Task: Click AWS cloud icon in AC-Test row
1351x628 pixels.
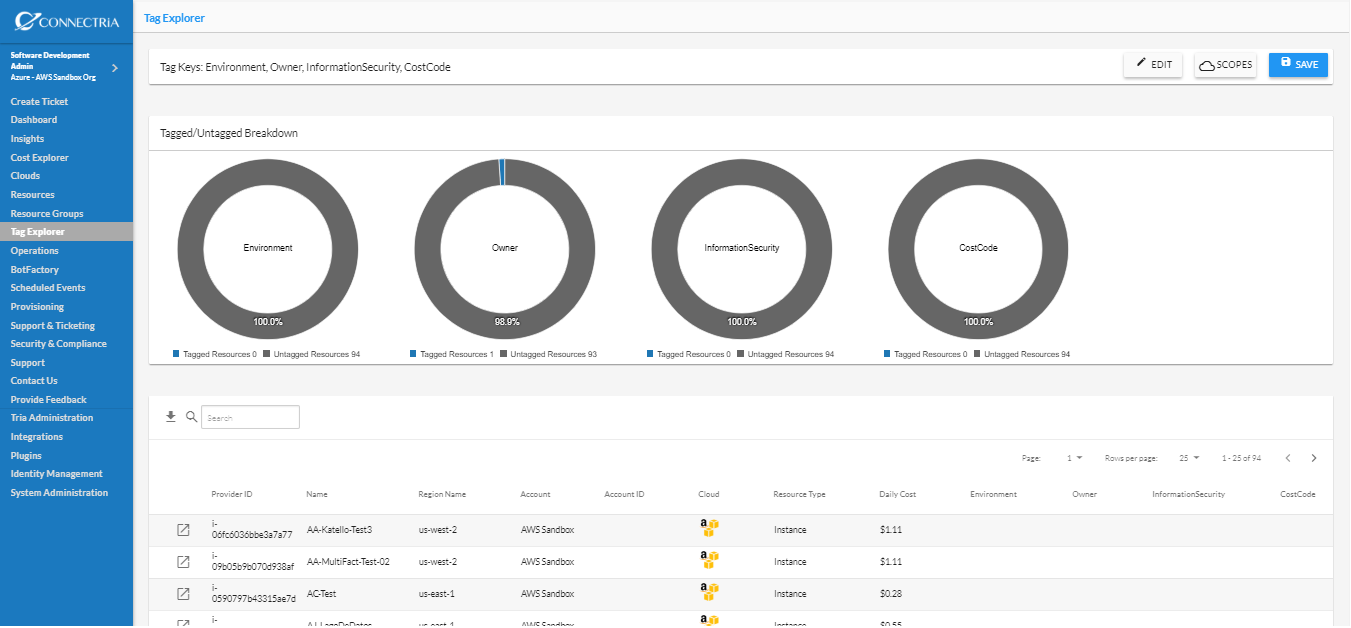Action: pyautogui.click(x=710, y=592)
